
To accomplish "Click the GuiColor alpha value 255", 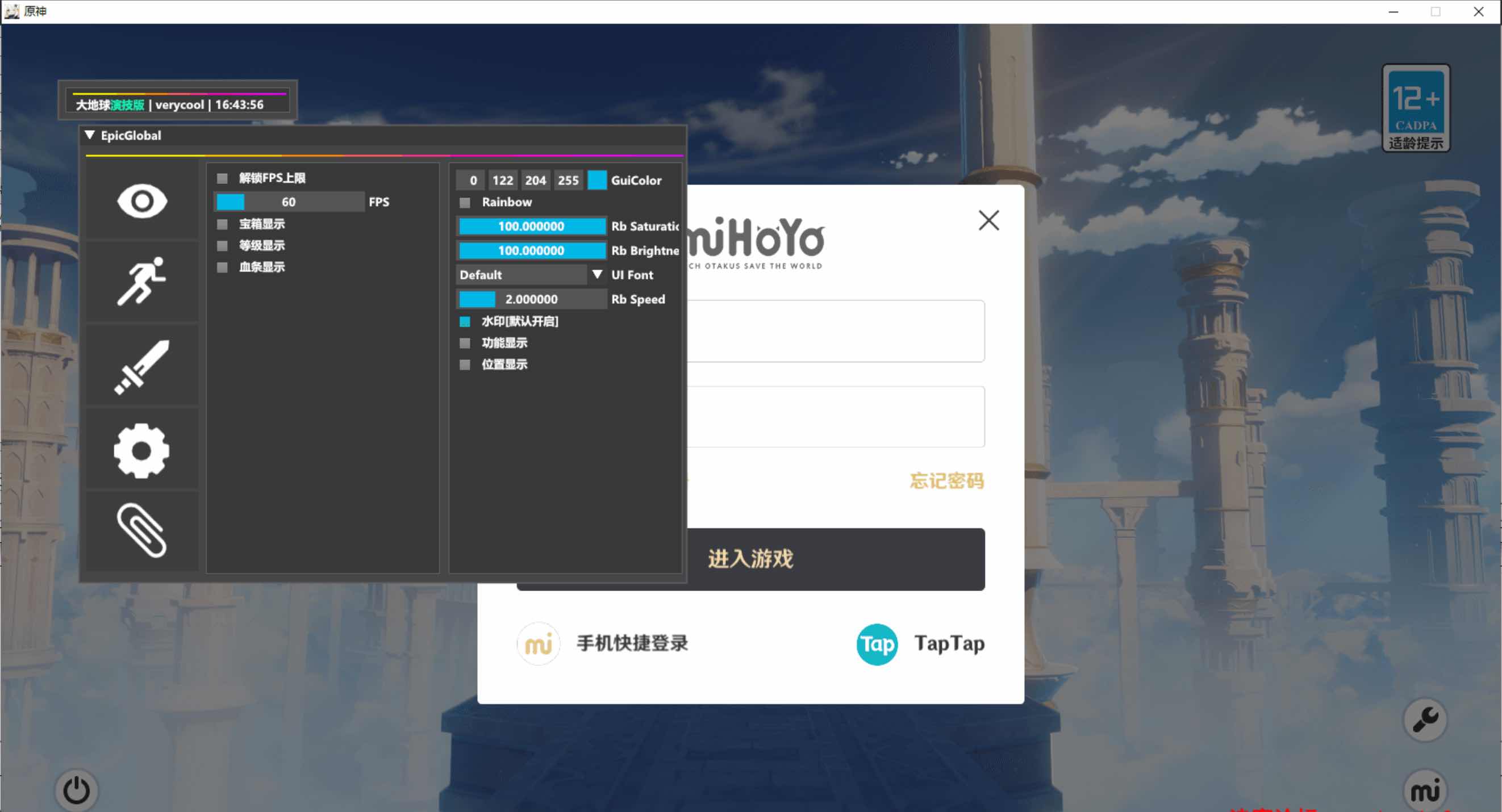I will (x=568, y=180).
